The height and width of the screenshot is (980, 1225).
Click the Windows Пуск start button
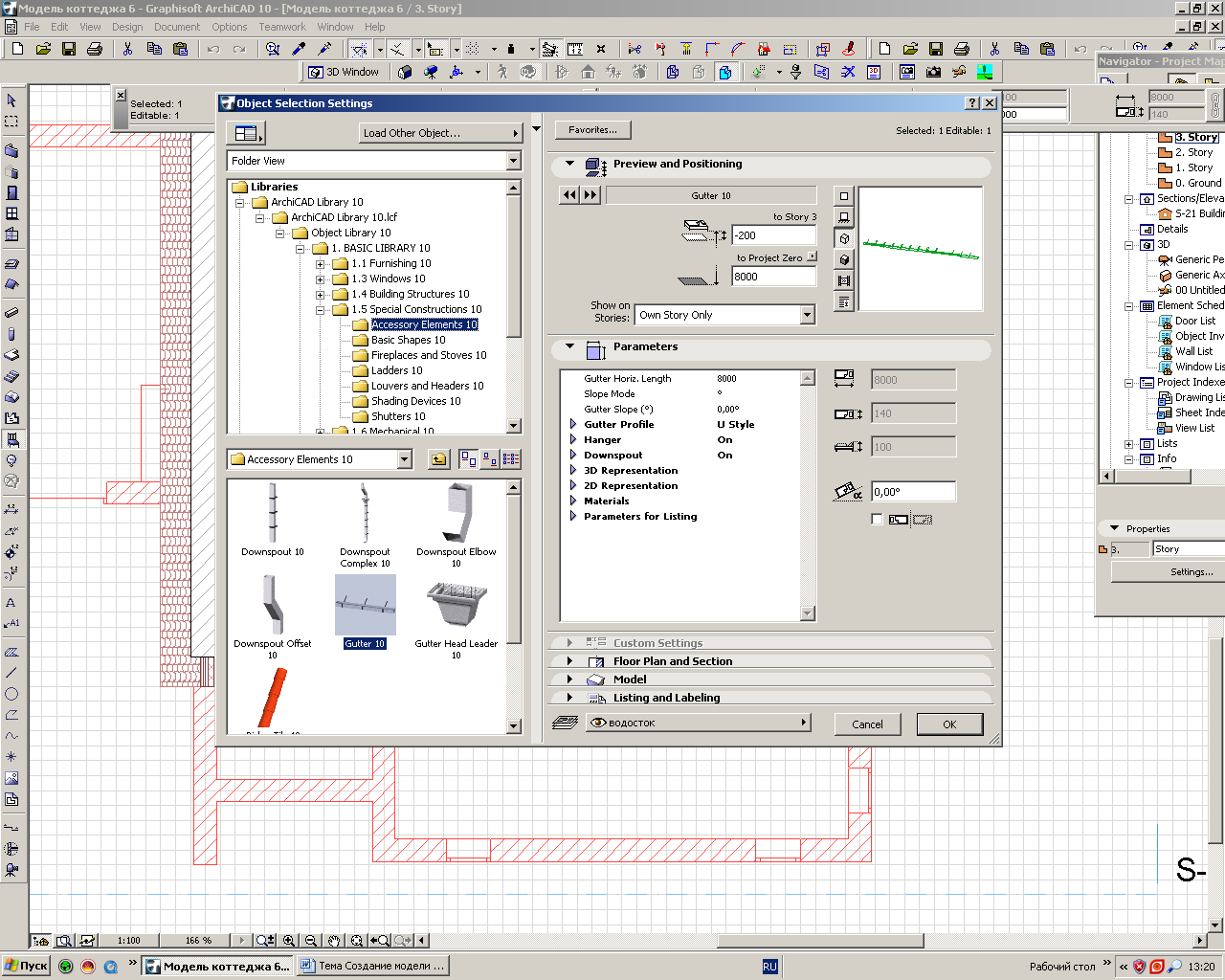pos(26,967)
